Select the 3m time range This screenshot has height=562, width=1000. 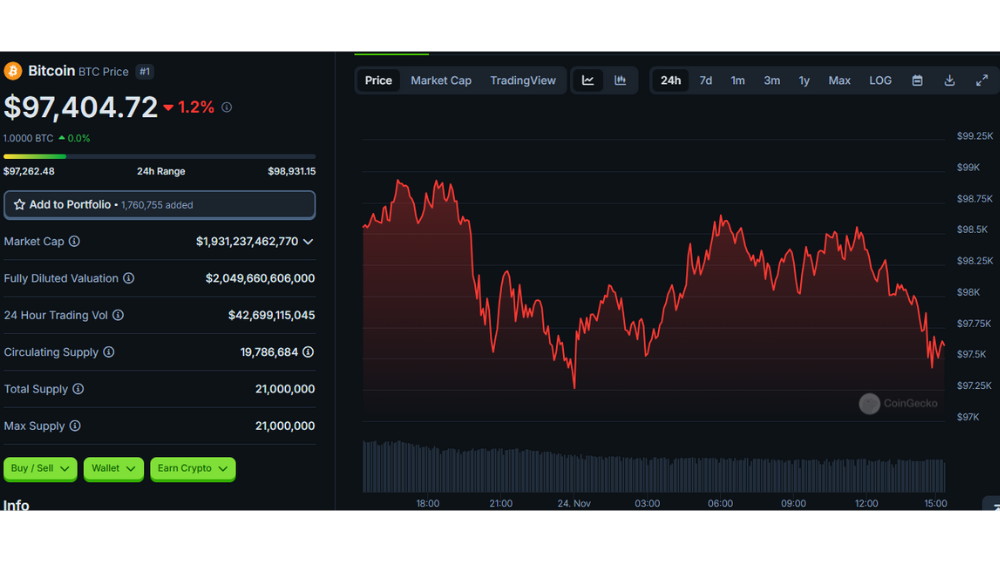(772, 80)
